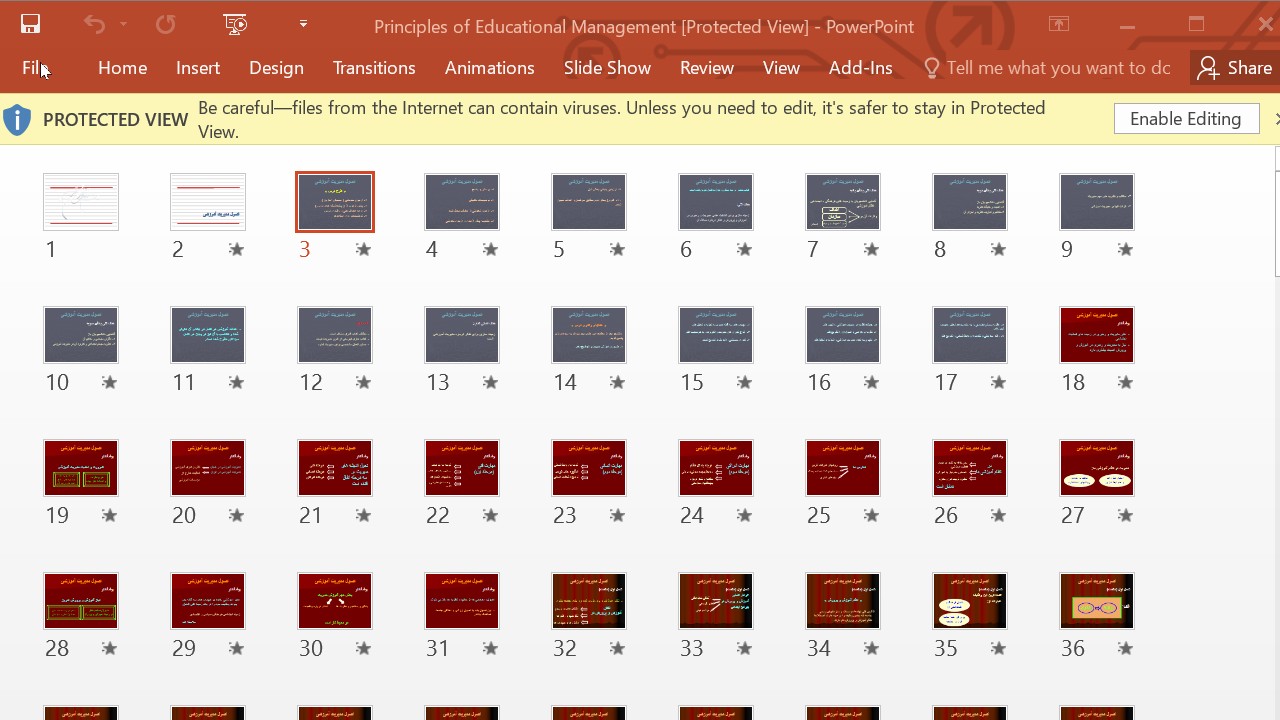This screenshot has width=1280, height=720.
Task: Open the Review tab
Action: pyautogui.click(x=707, y=68)
